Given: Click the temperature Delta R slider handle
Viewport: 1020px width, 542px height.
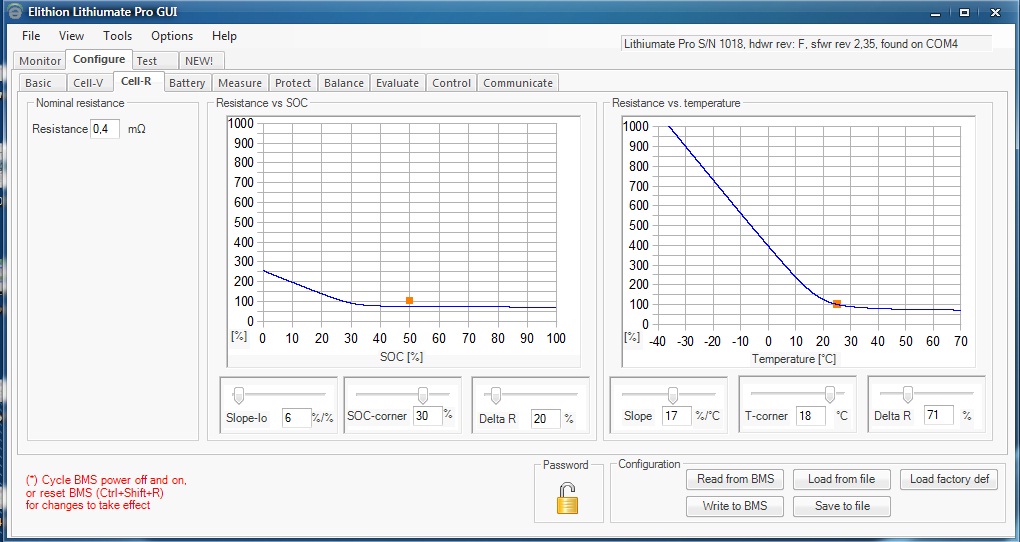Looking at the screenshot, I should [x=907, y=394].
